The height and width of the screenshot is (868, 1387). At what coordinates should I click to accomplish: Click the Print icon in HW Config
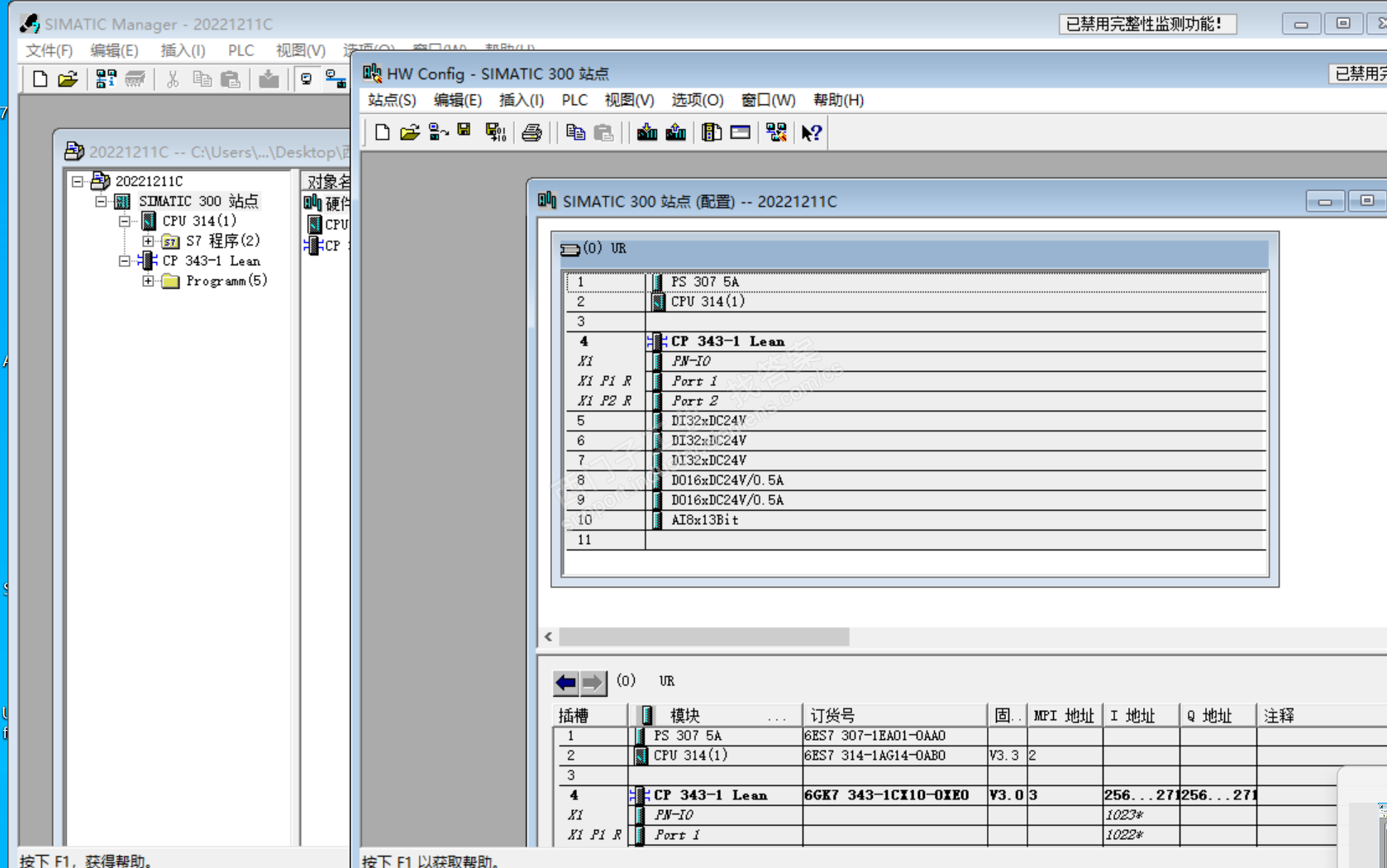[531, 132]
